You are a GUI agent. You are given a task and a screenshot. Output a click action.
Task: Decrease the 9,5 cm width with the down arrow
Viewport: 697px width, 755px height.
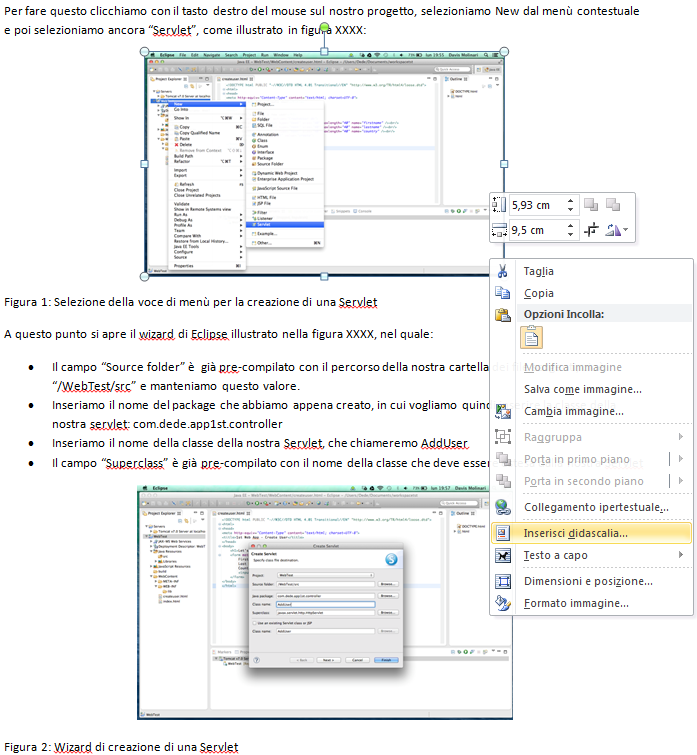pyautogui.click(x=570, y=234)
